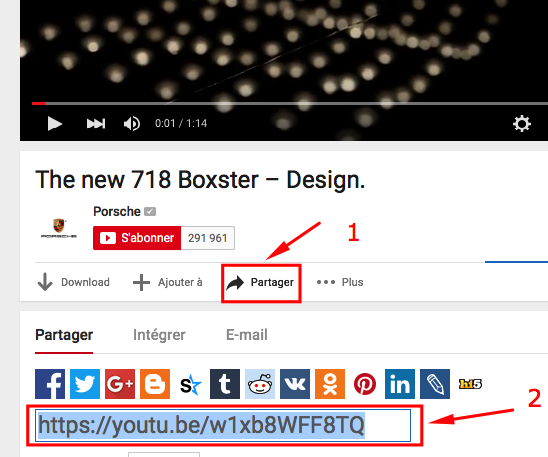The image size is (548, 457).
Task: Expand the Plus more options menu
Action: pos(340,282)
